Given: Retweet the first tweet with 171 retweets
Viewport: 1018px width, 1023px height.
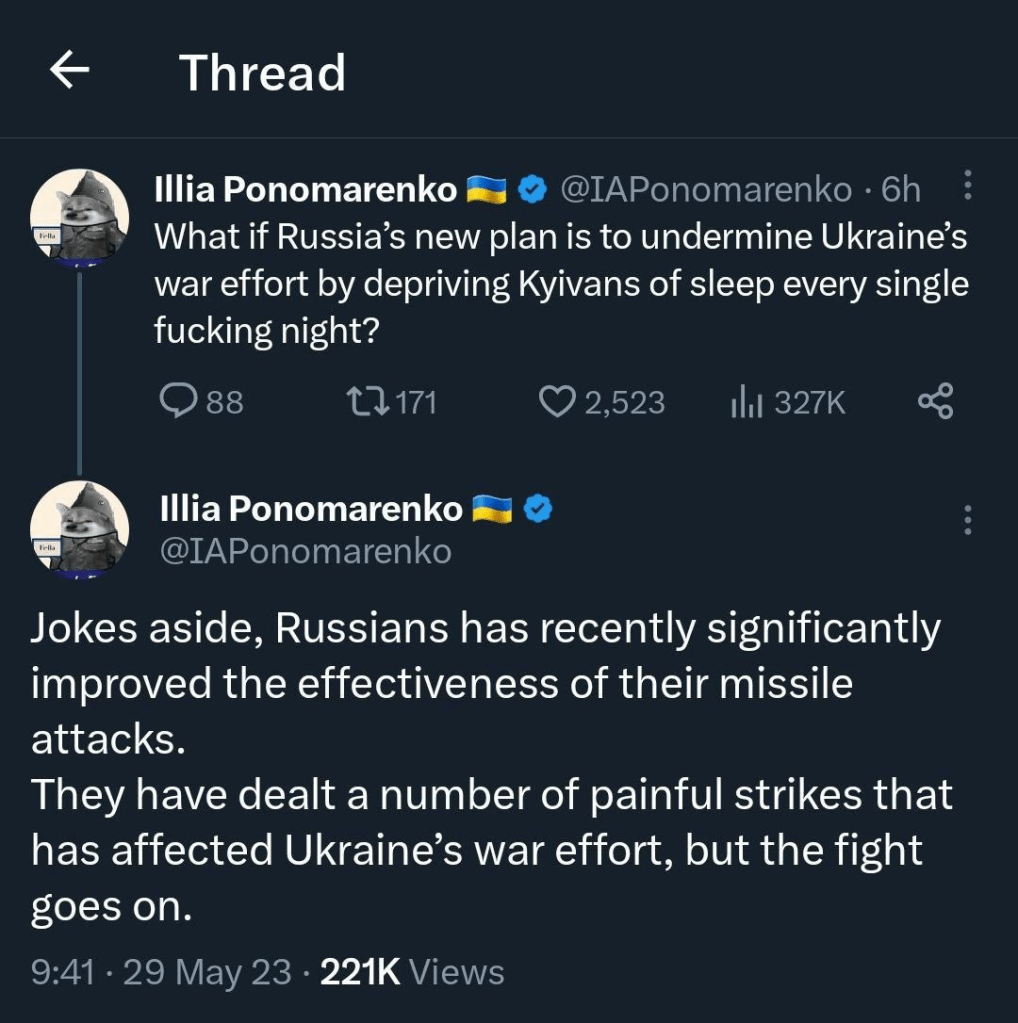Looking at the screenshot, I should 391,402.
